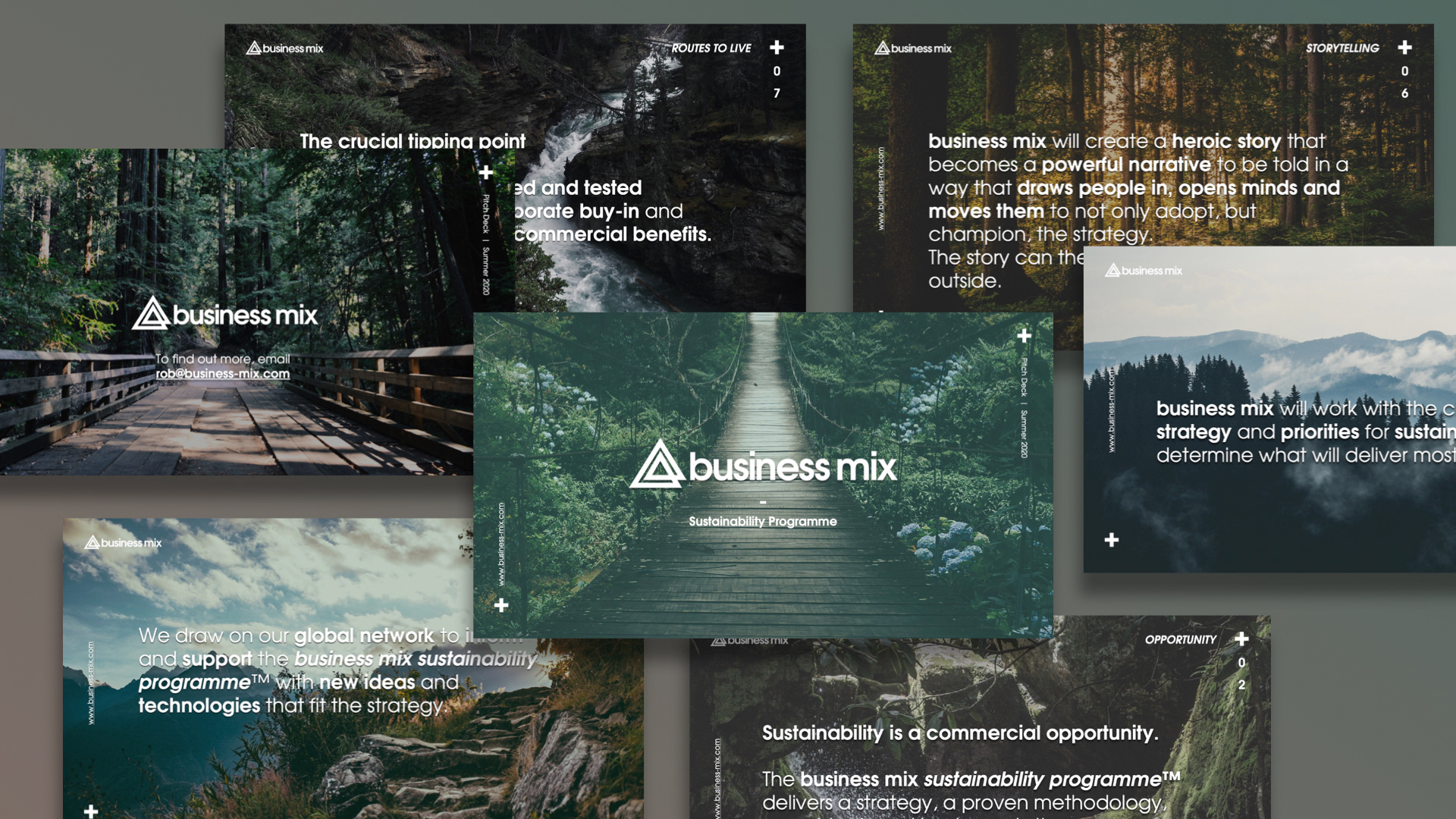Click 'commercial benefits.' text on waterfall slide
The width and height of the screenshot is (1456, 819).
pyautogui.click(x=613, y=234)
